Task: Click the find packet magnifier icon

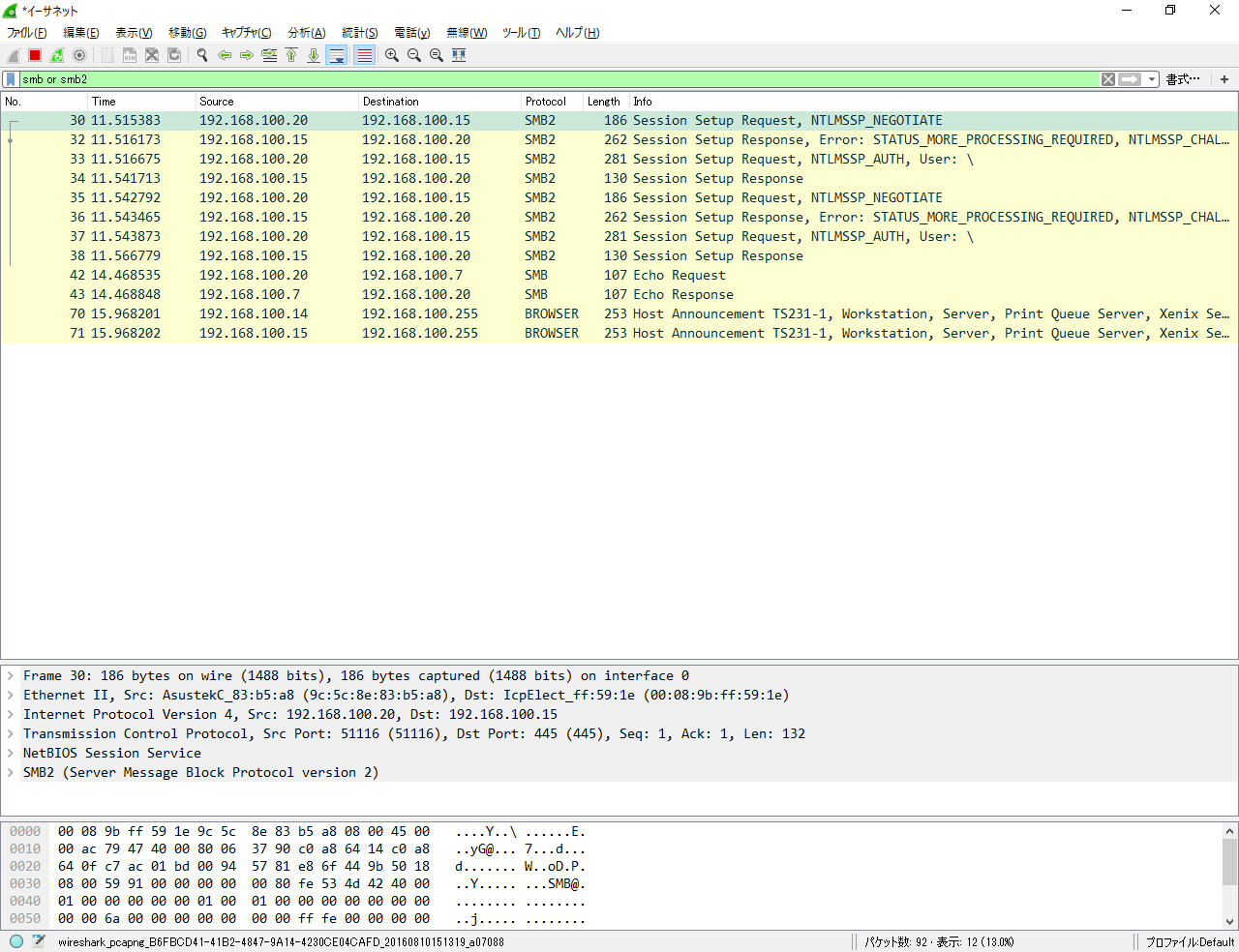Action: (202, 55)
